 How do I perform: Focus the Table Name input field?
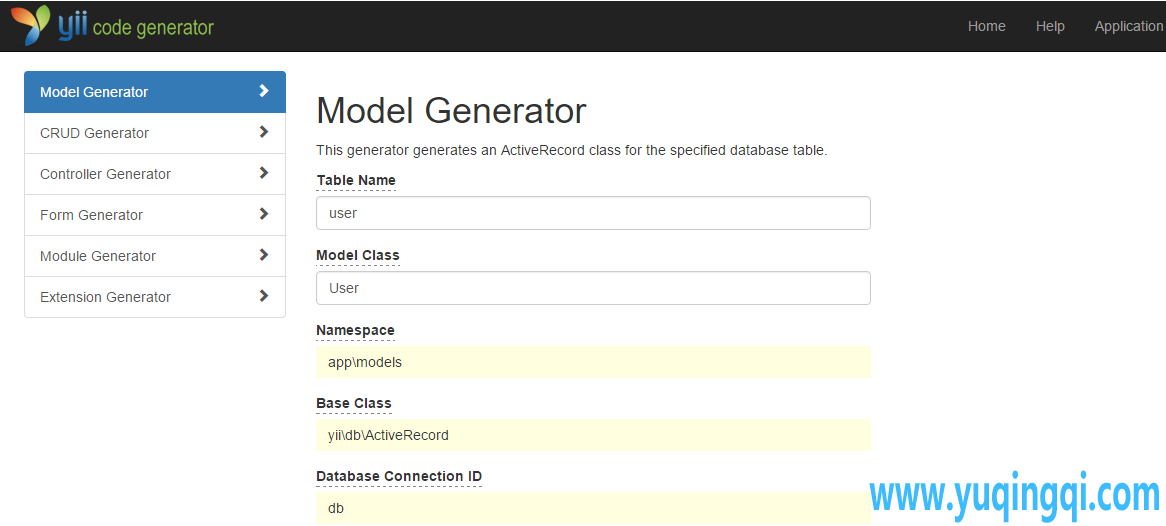point(593,213)
